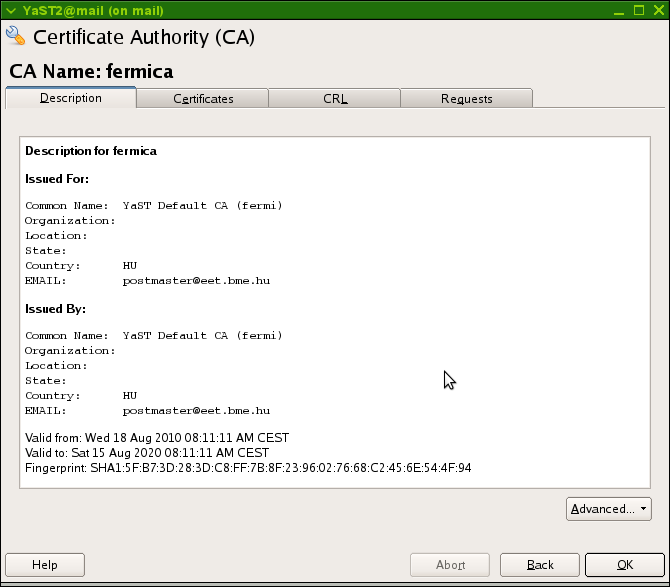670x587 pixels.
Task: Click the EMAIL line under Issued For
Action: tap(147, 281)
